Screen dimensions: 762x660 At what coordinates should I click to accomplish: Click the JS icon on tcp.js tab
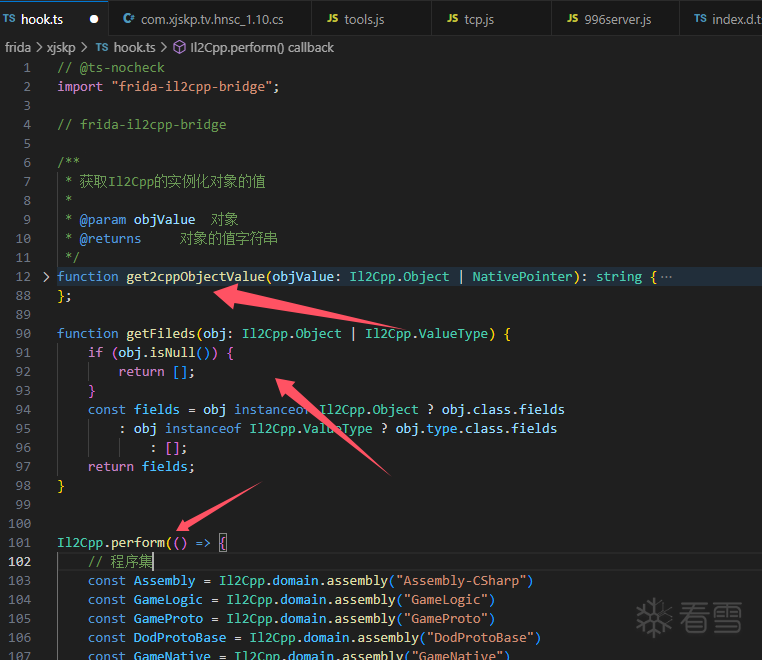coord(452,18)
